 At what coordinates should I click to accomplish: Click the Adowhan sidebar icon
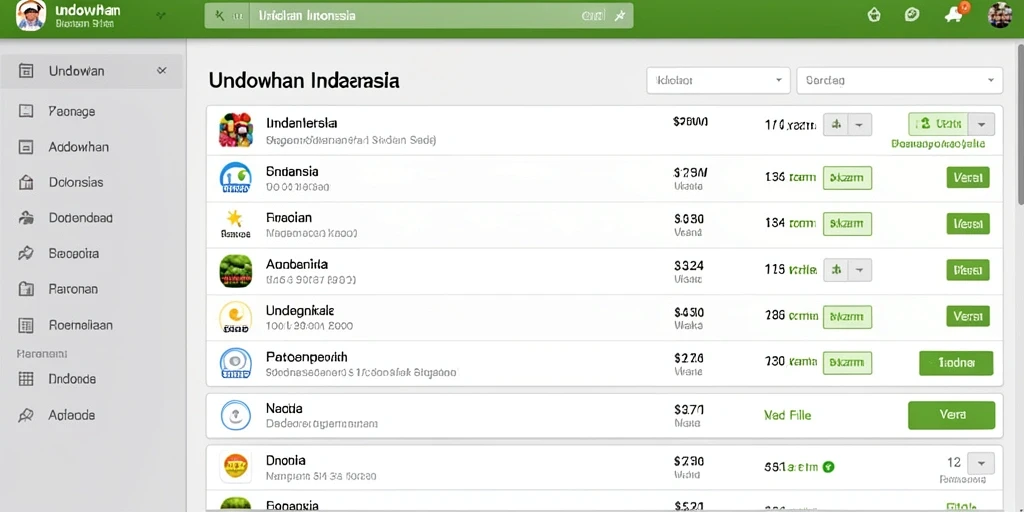(x=26, y=147)
